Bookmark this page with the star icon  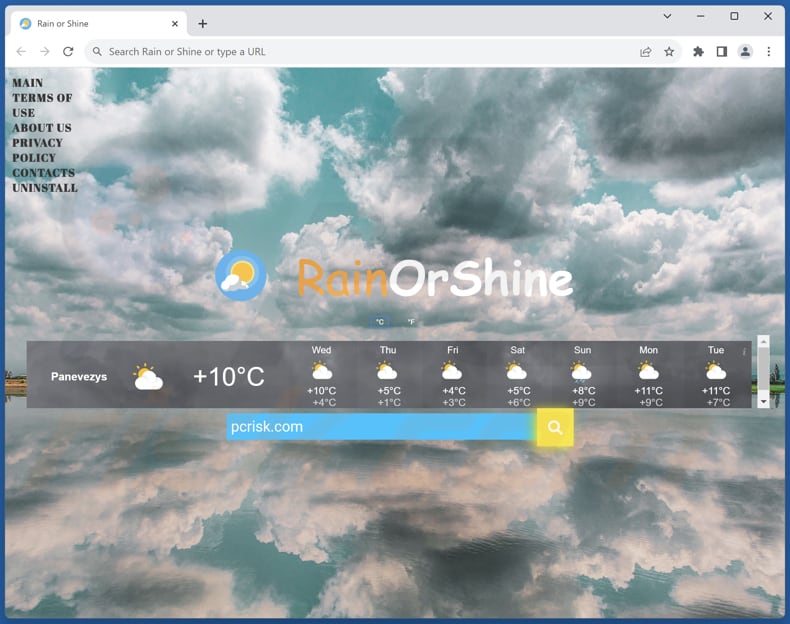(669, 51)
